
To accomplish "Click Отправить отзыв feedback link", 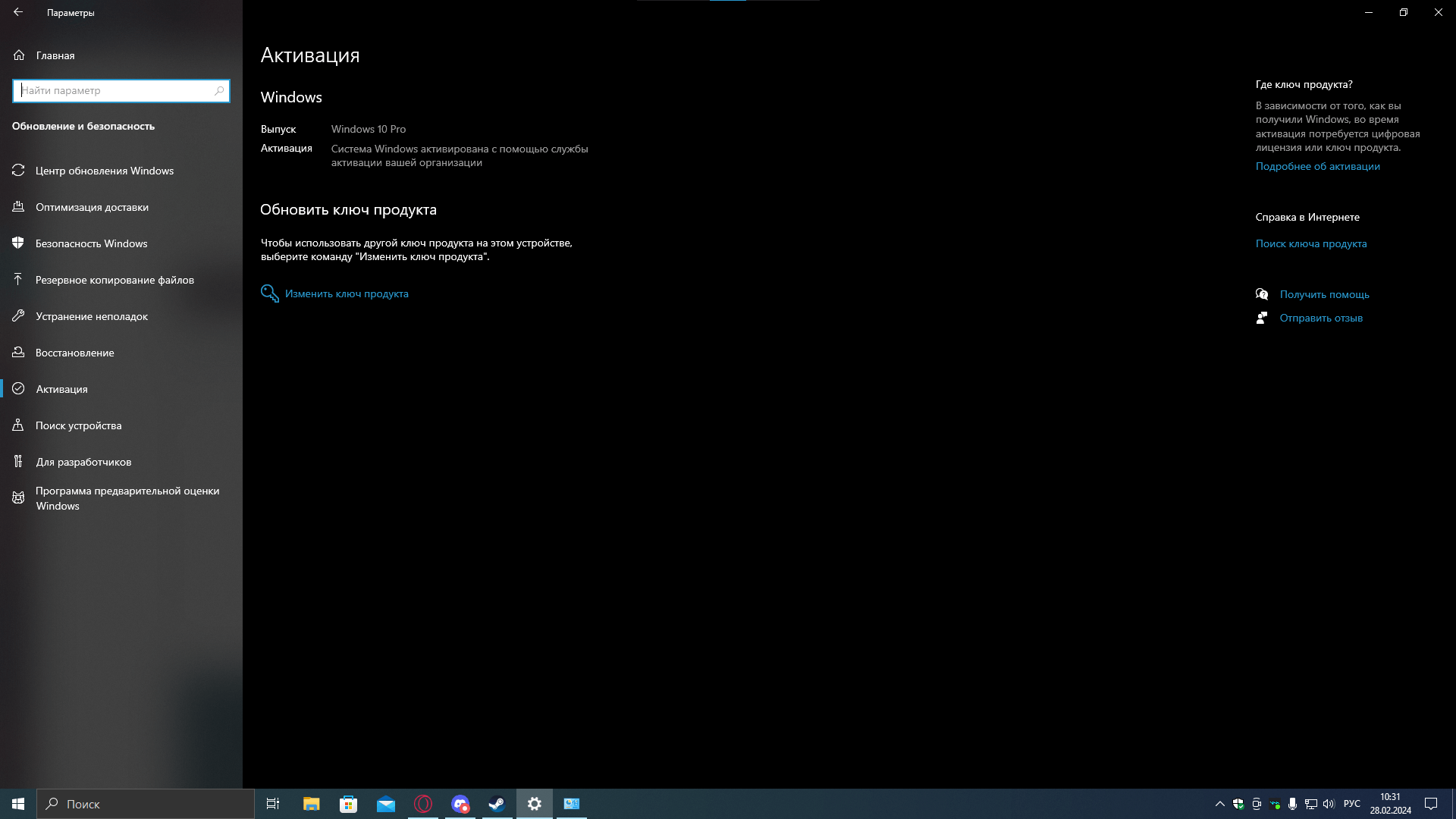I will click(1320, 318).
